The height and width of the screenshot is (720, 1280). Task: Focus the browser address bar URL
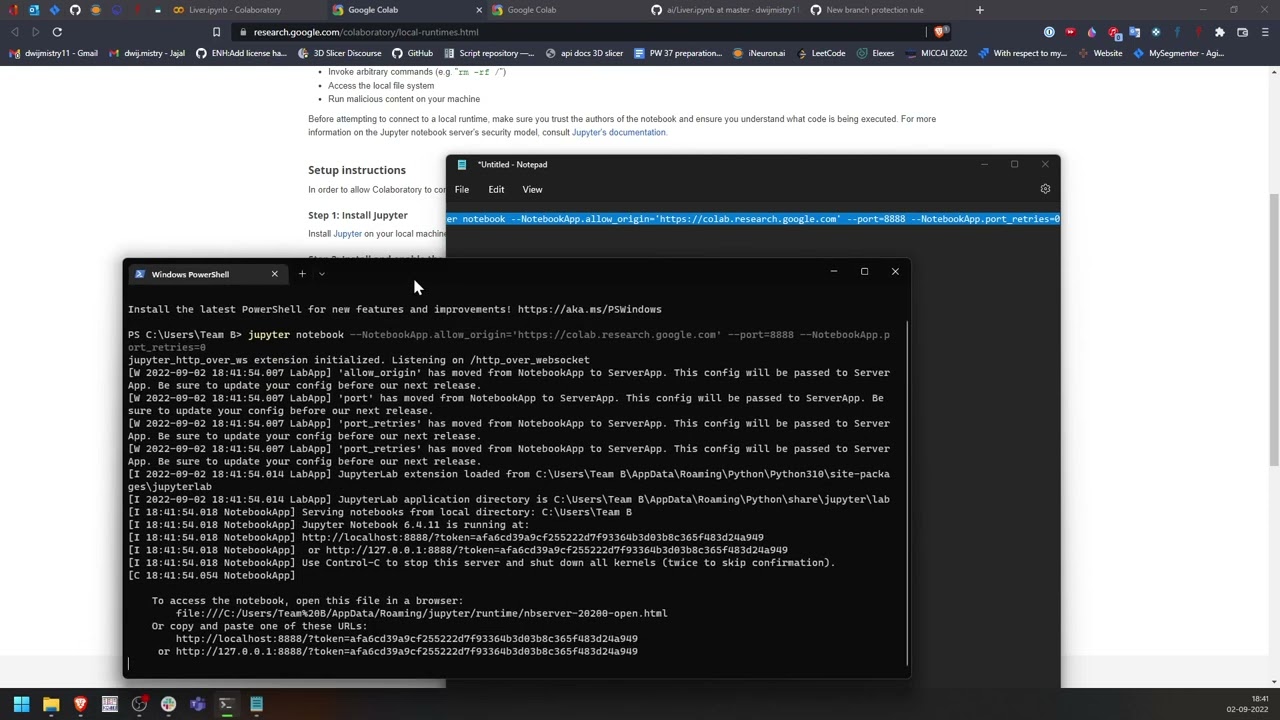(x=365, y=32)
